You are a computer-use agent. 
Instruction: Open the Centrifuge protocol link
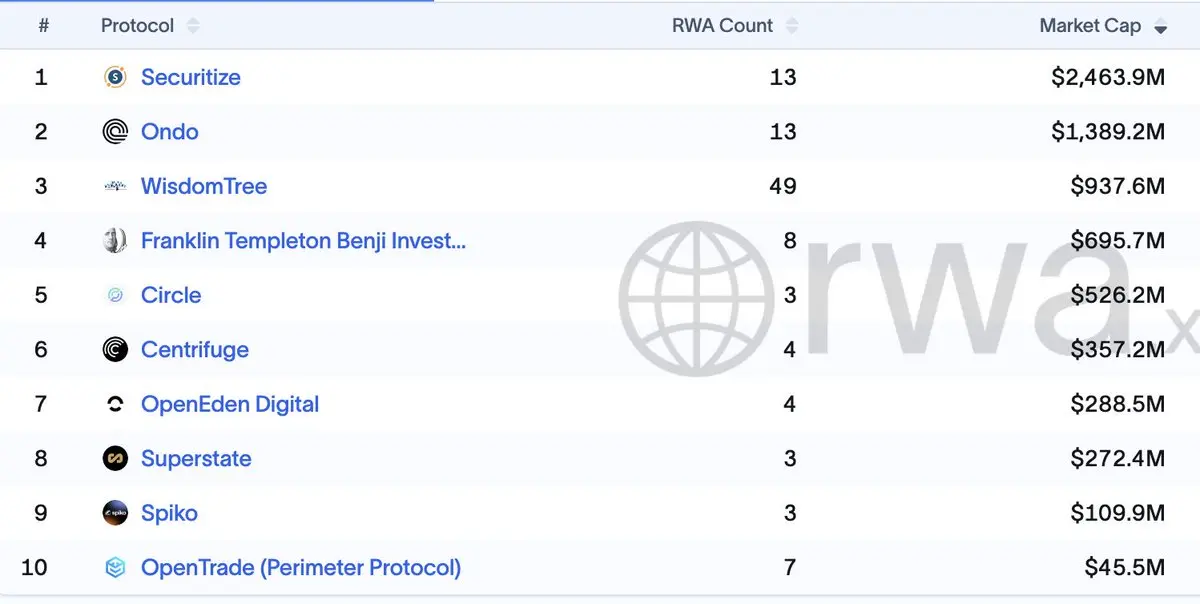point(195,350)
